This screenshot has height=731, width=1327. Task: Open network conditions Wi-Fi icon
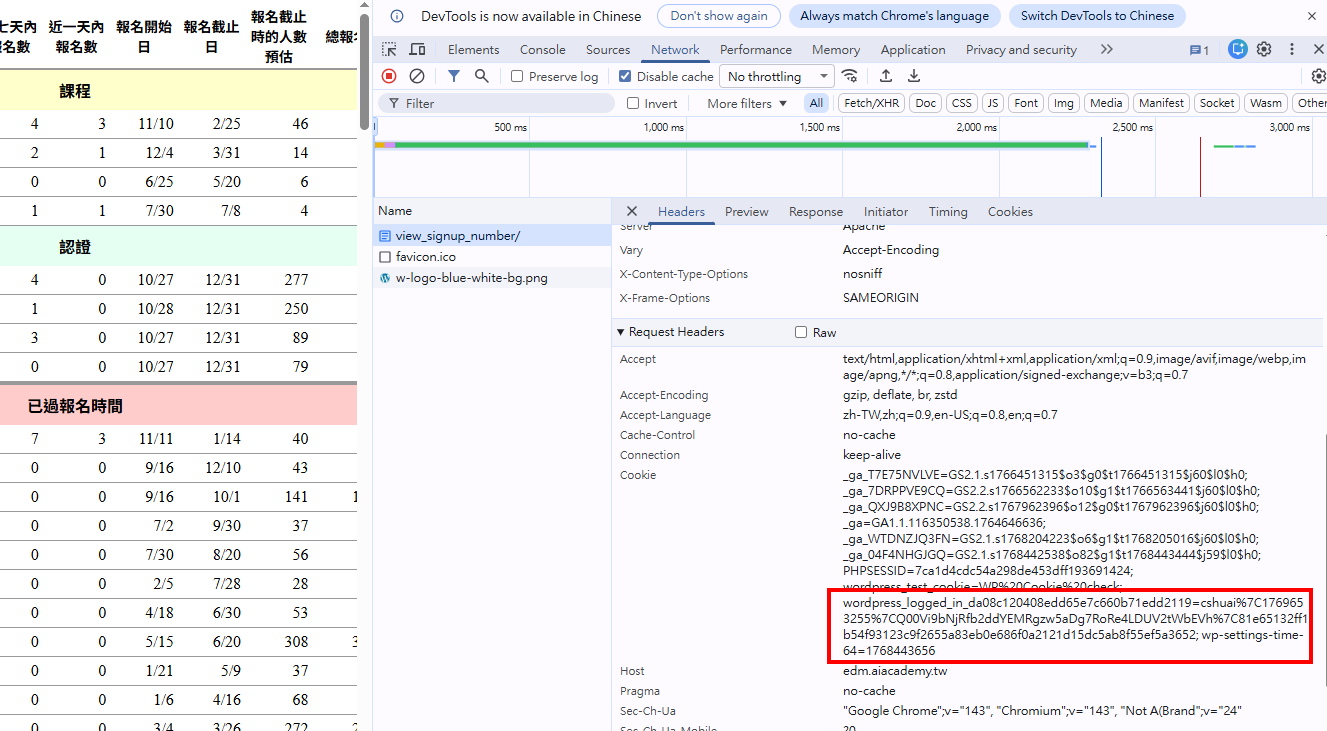(x=850, y=76)
